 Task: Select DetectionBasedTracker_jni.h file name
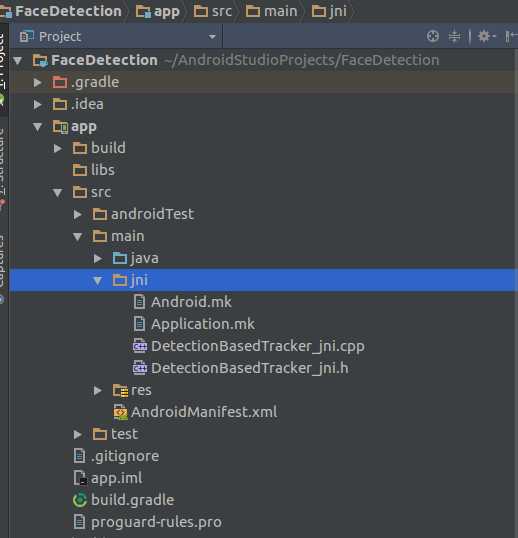[x=250, y=369]
